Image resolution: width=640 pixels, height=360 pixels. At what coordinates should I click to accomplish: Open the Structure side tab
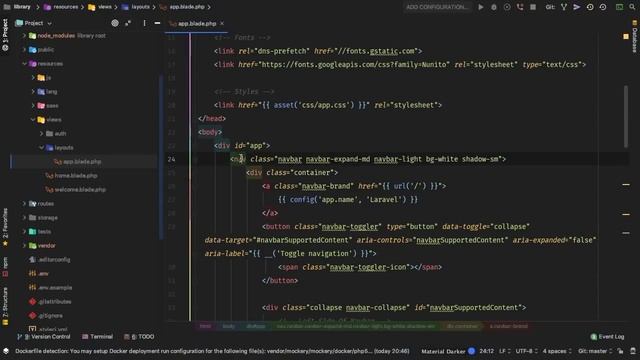(5, 306)
